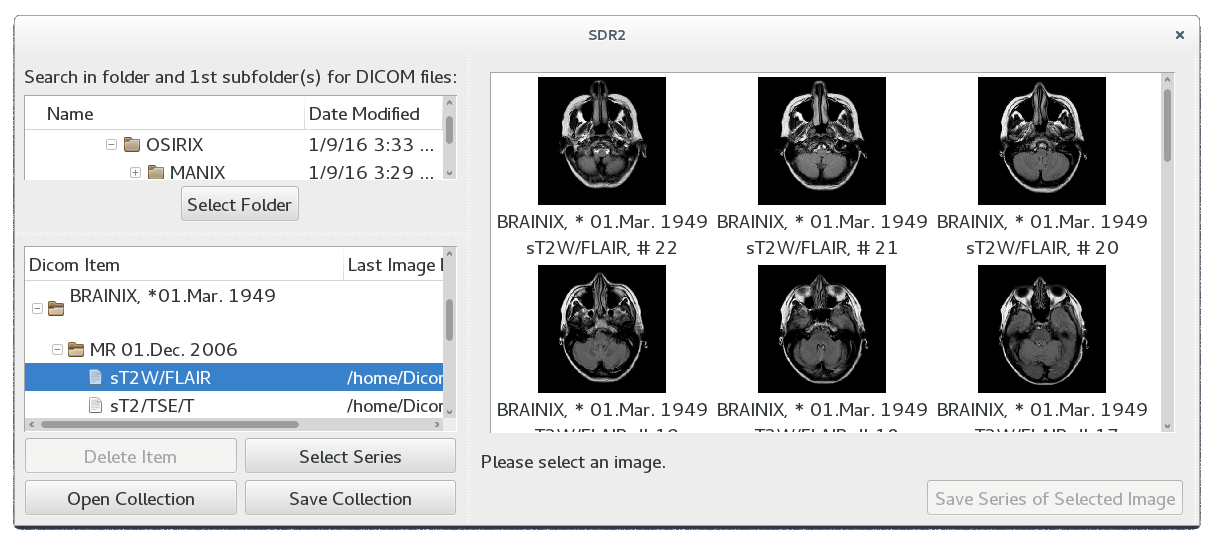Click the sT2/TSE/T series document icon

(96, 405)
